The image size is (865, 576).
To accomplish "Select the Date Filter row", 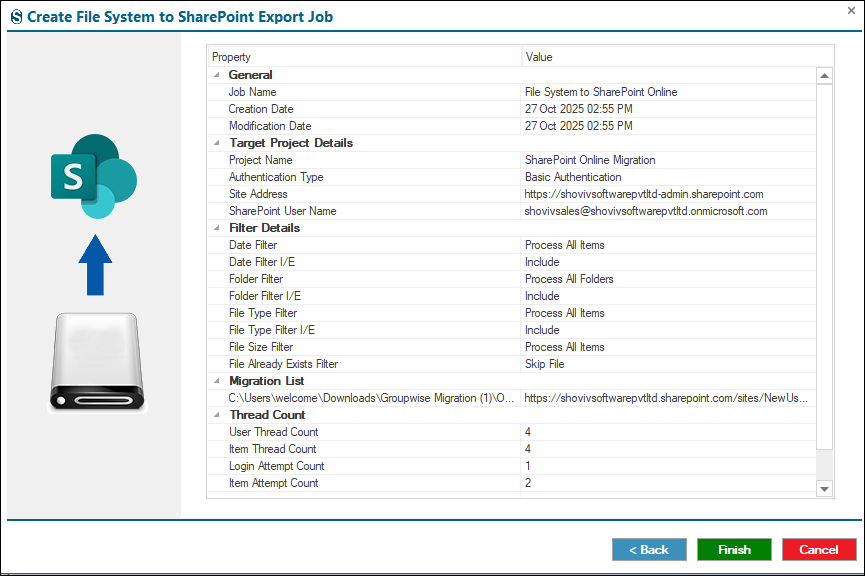I will (512, 245).
